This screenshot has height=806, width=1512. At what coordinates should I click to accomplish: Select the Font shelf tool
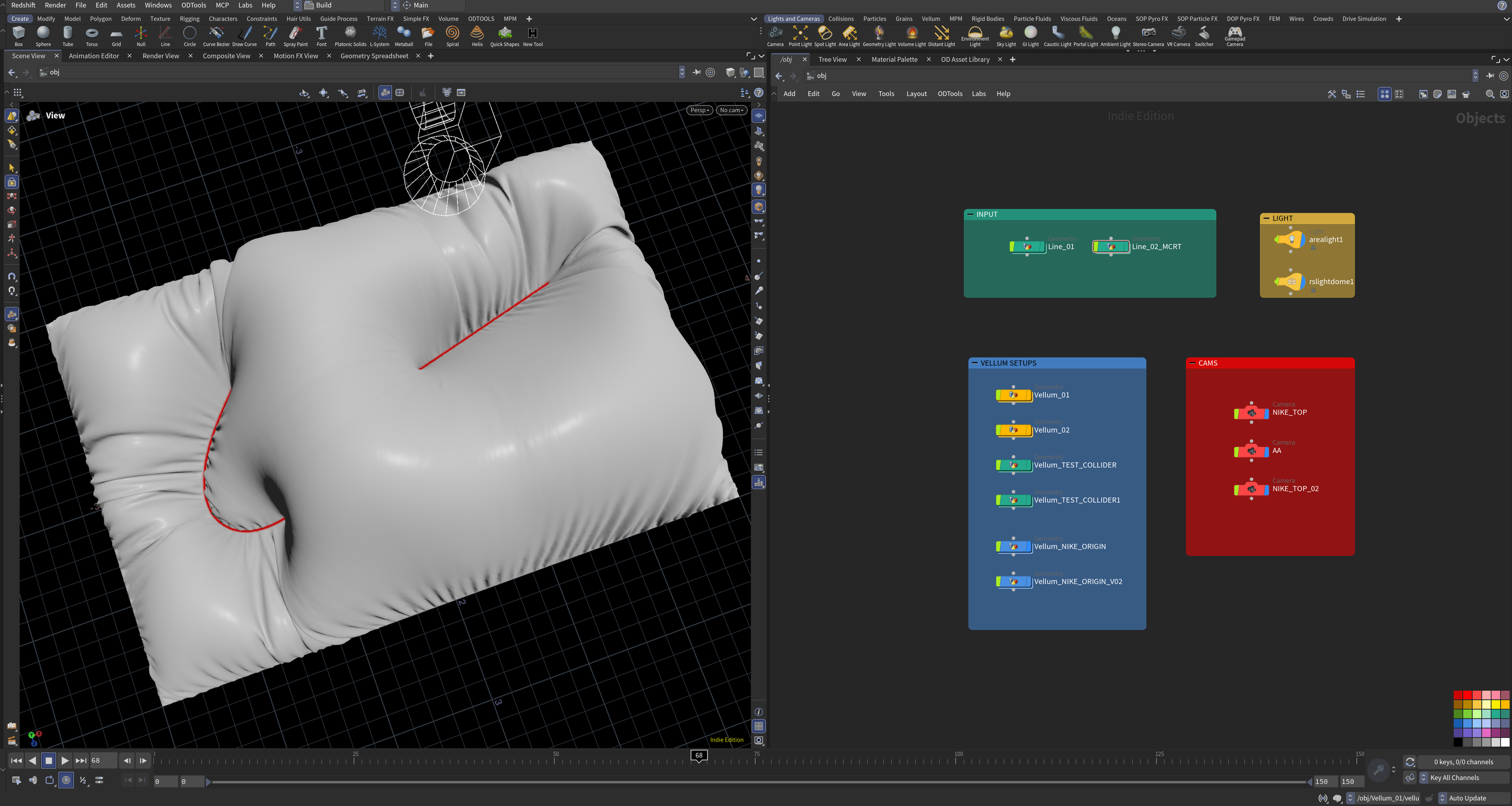pos(322,36)
